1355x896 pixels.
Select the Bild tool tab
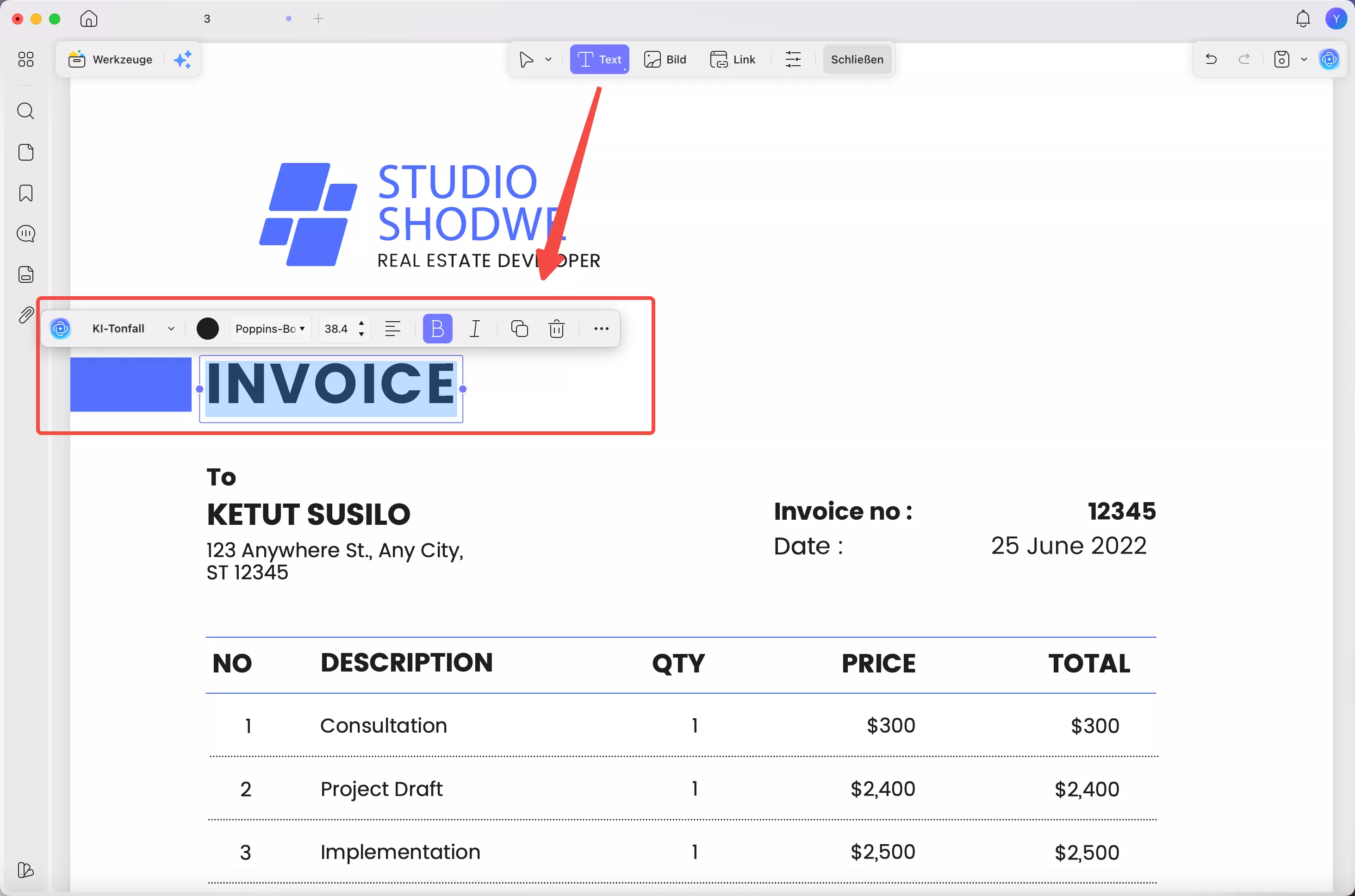[665, 59]
